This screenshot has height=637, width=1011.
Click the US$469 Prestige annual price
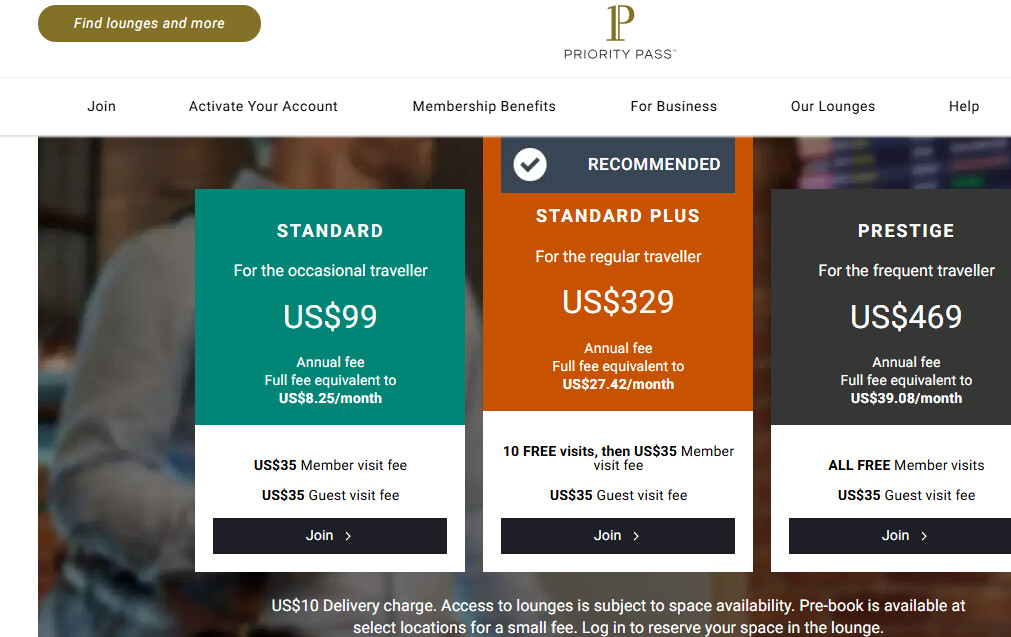pyautogui.click(x=906, y=317)
